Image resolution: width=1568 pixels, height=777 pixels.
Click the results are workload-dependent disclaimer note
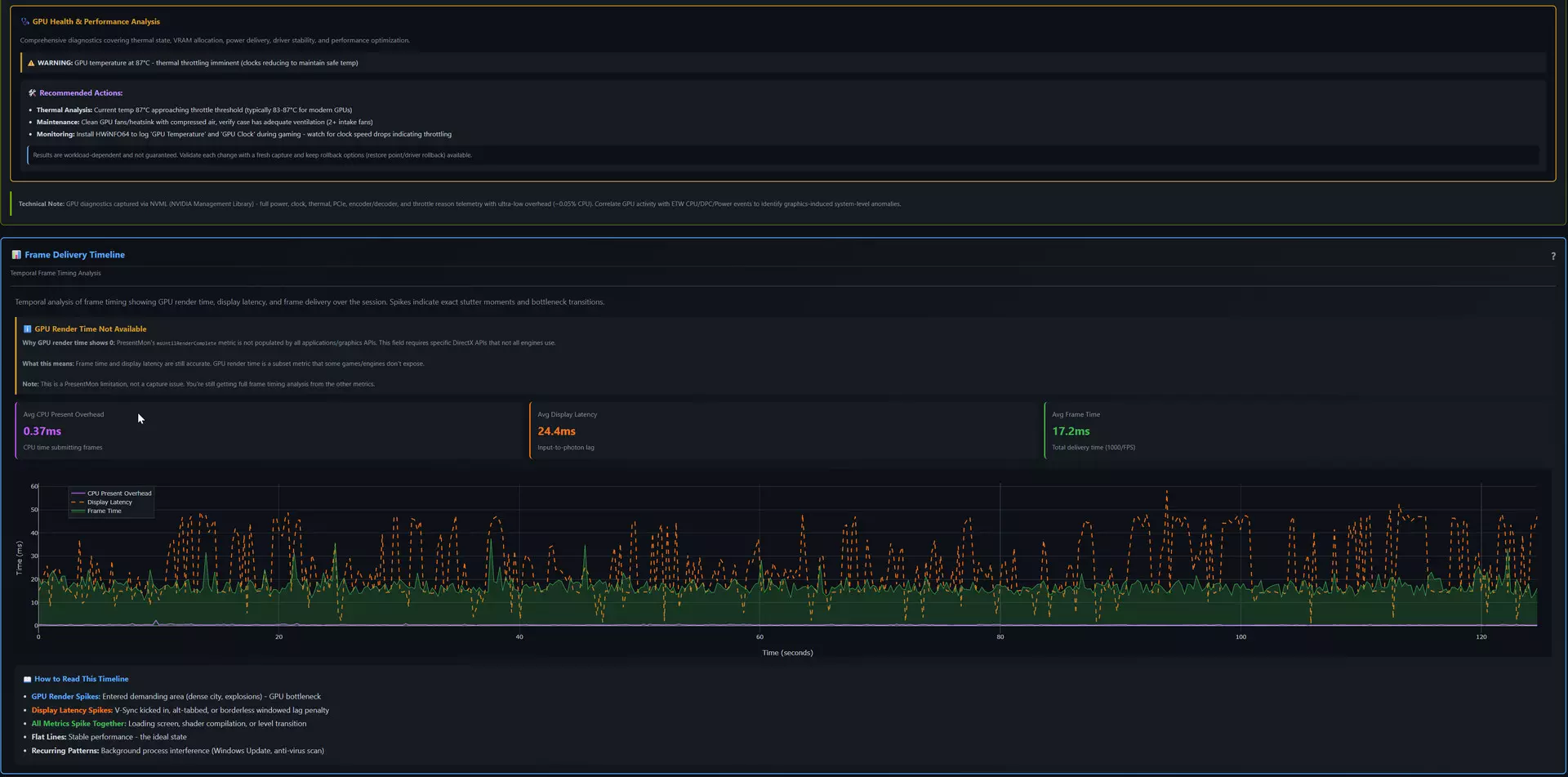(252, 155)
